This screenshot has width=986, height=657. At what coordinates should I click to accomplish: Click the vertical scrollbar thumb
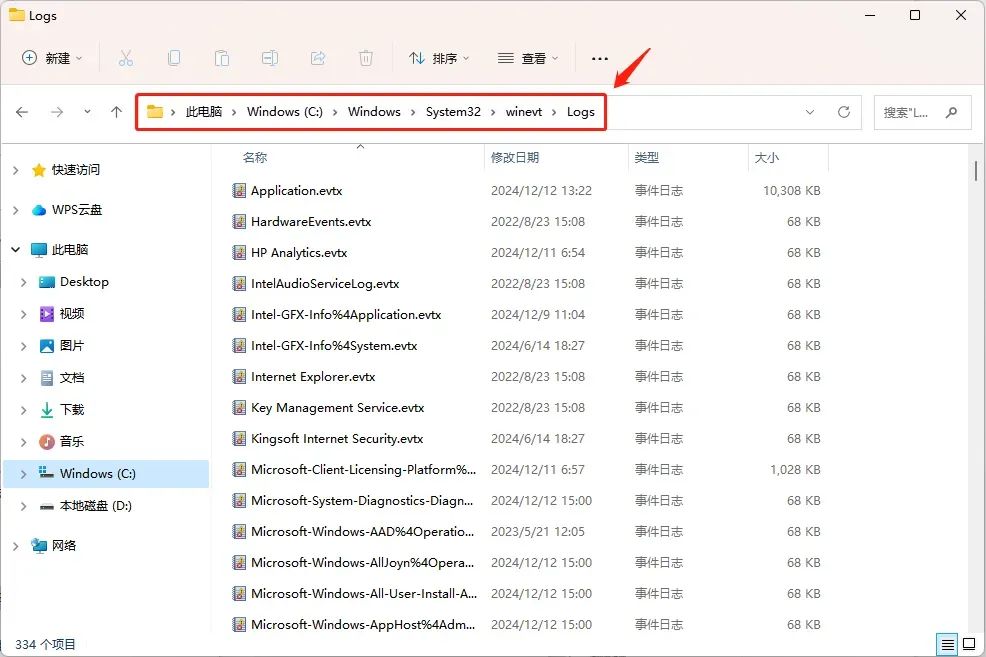[975, 171]
